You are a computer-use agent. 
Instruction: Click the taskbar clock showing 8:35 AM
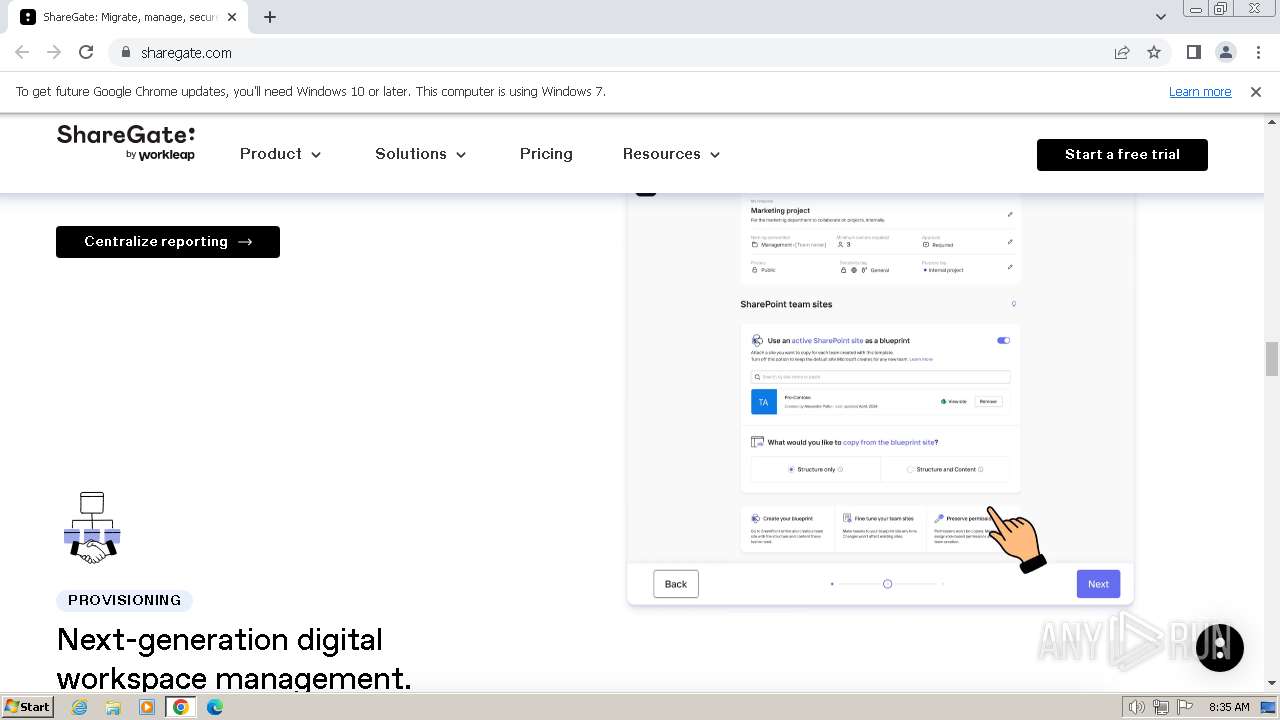click(x=1229, y=707)
